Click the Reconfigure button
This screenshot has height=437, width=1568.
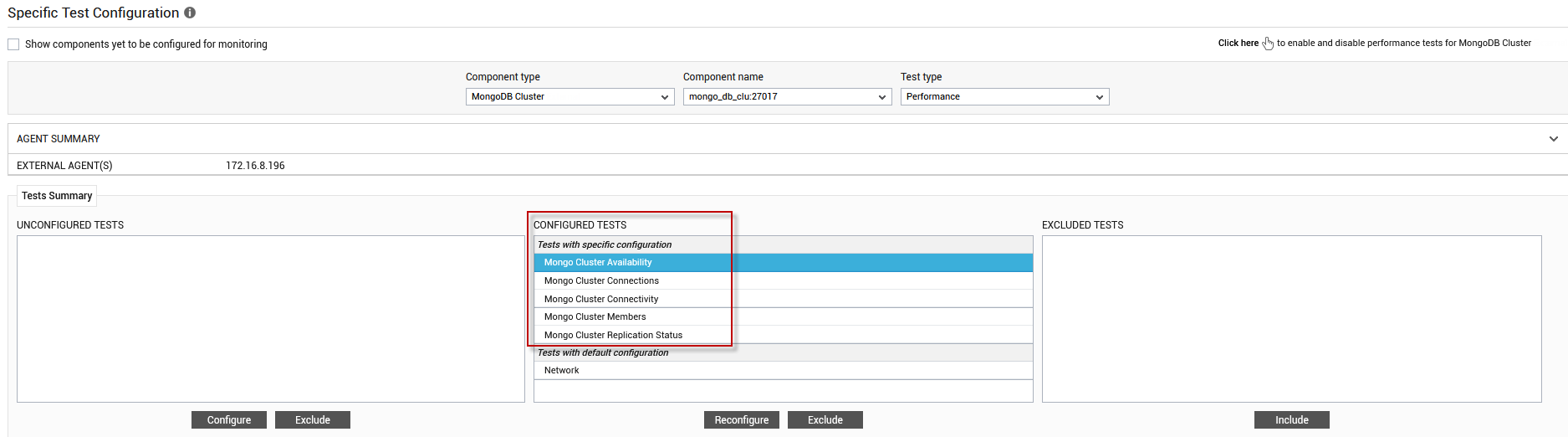tap(742, 420)
